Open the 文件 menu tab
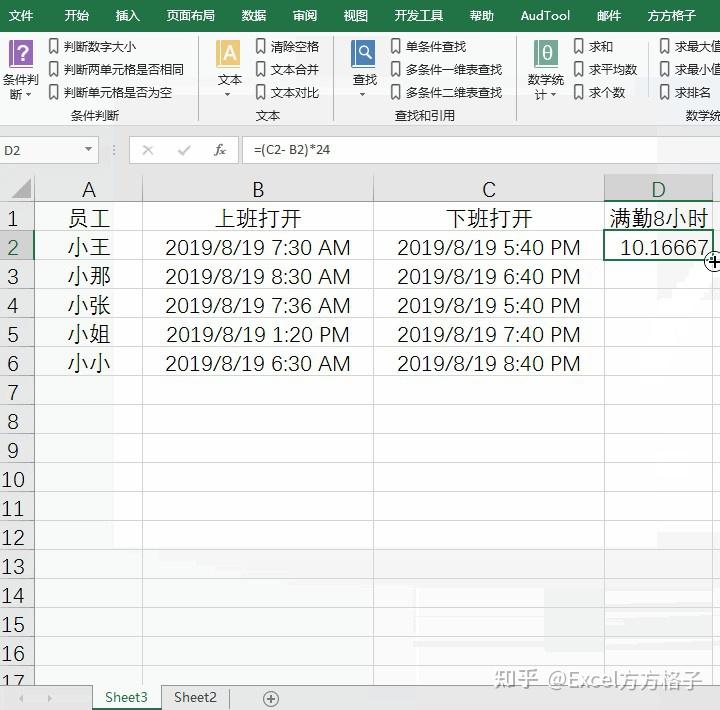The height and width of the screenshot is (710, 720). point(21,16)
